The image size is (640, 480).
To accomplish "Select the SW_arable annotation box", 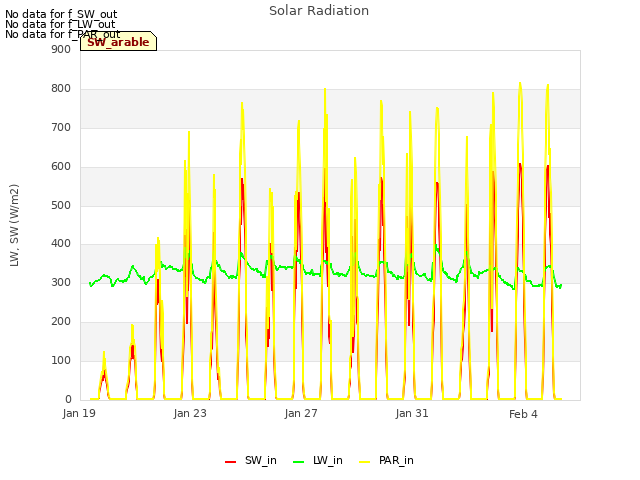I will (x=118, y=41).
